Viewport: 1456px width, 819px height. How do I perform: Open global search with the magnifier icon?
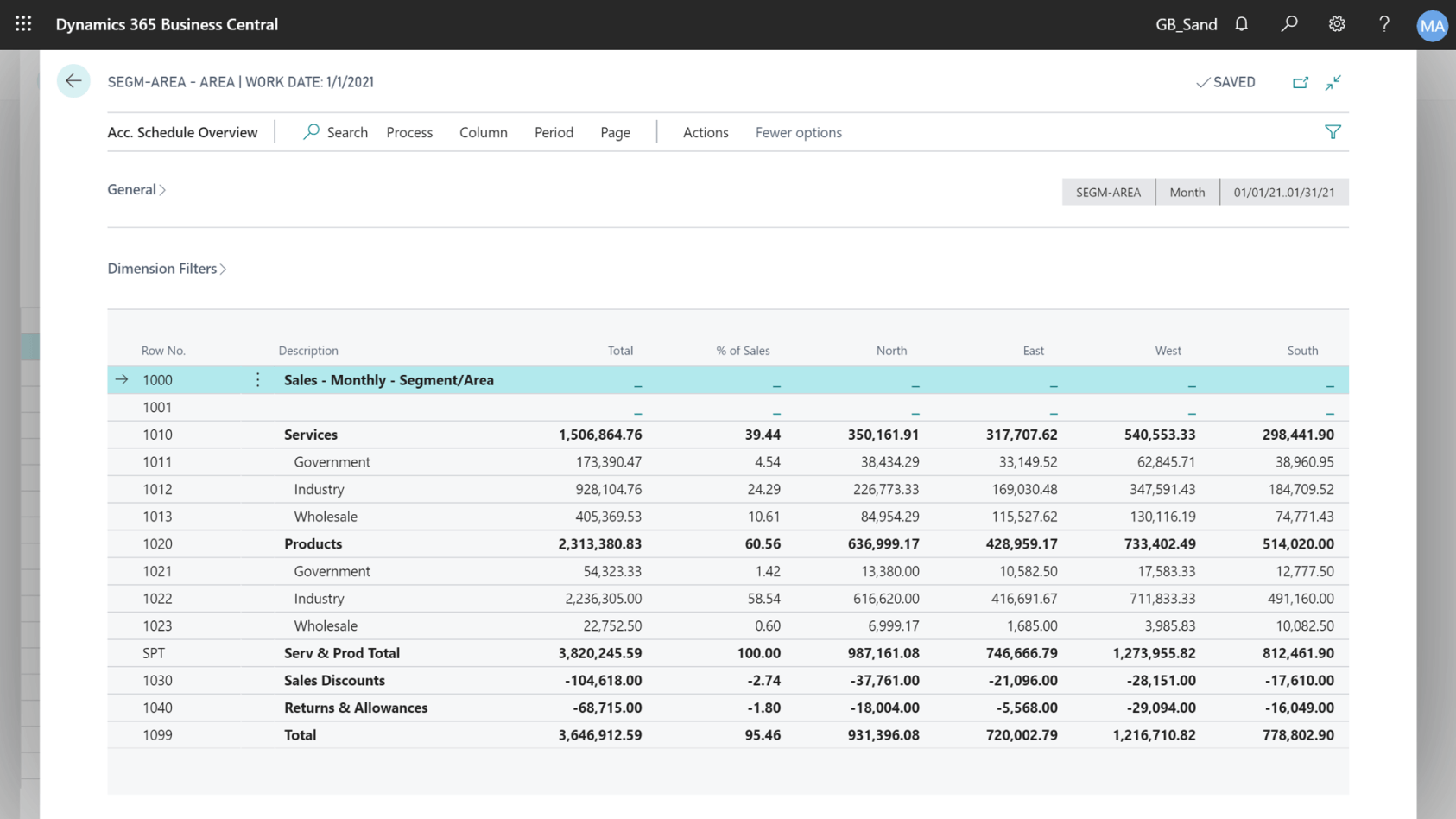[x=1288, y=24]
